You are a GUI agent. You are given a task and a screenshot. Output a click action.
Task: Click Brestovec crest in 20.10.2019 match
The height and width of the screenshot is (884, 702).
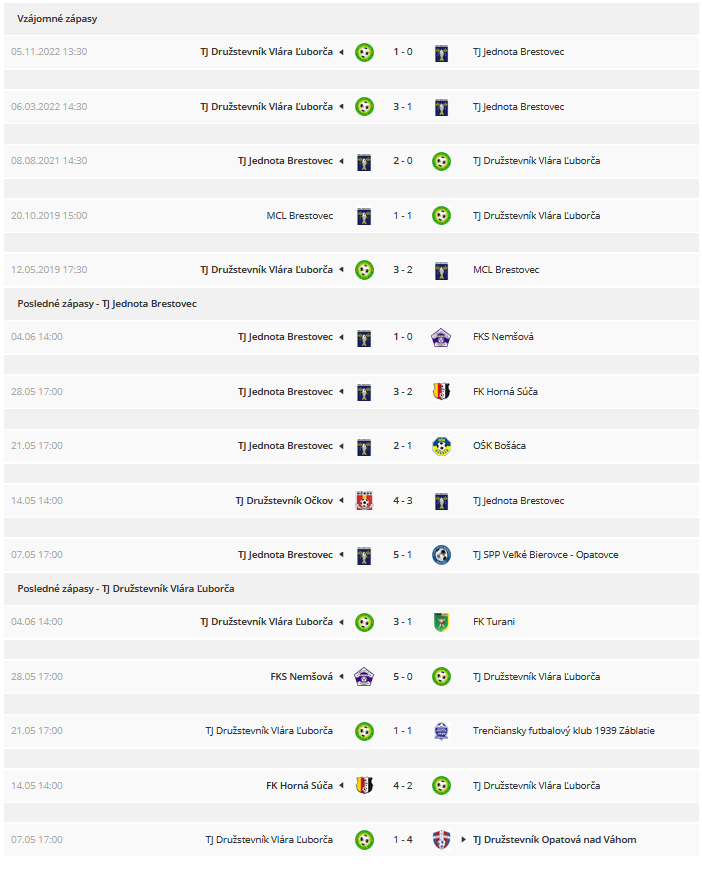click(364, 216)
